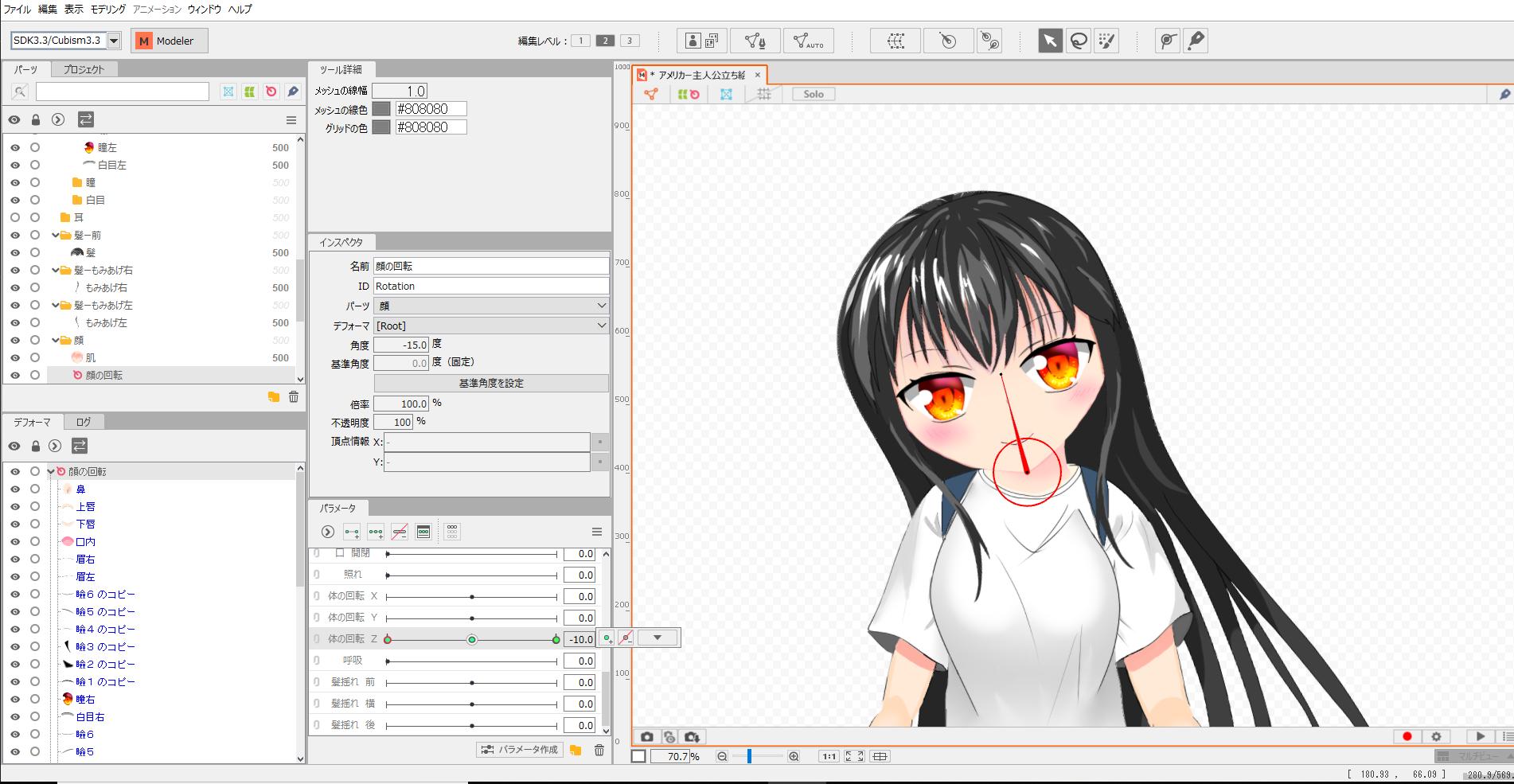
Task: Open the manual mesh edit tool
Action: [755, 41]
